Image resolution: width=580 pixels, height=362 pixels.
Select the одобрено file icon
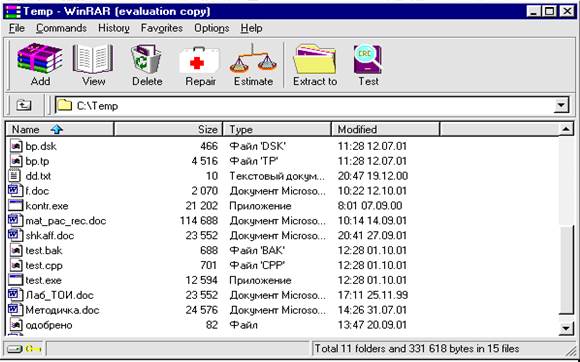coord(16,325)
